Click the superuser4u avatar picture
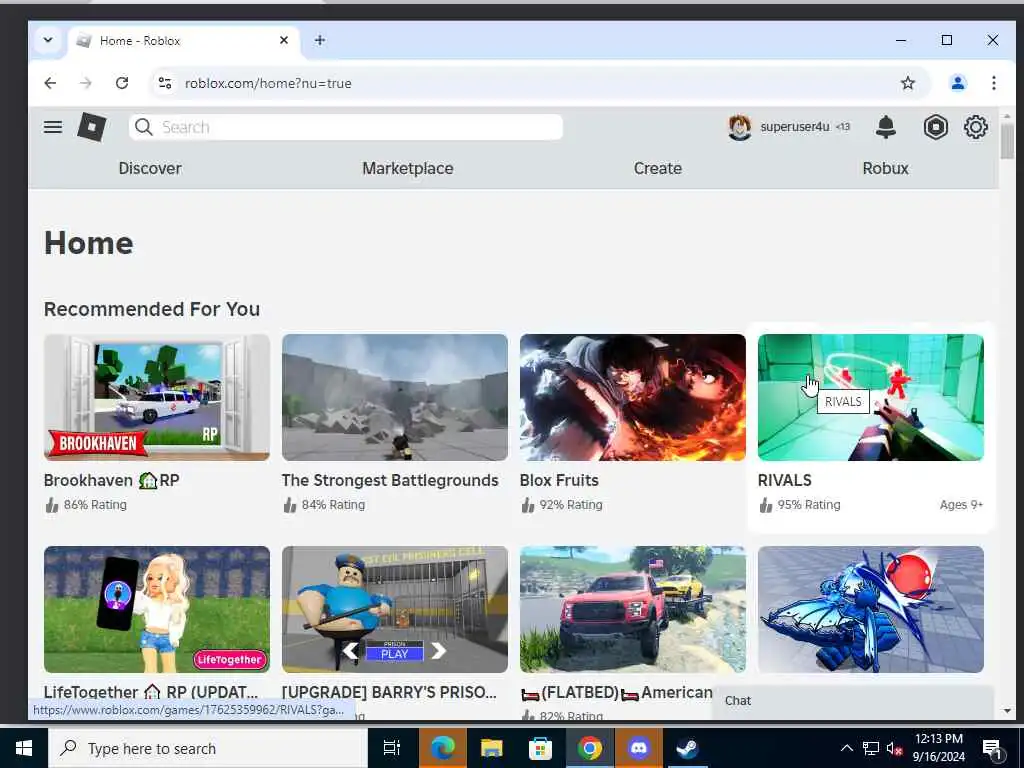Screen dimensions: 1024x768 739,127
